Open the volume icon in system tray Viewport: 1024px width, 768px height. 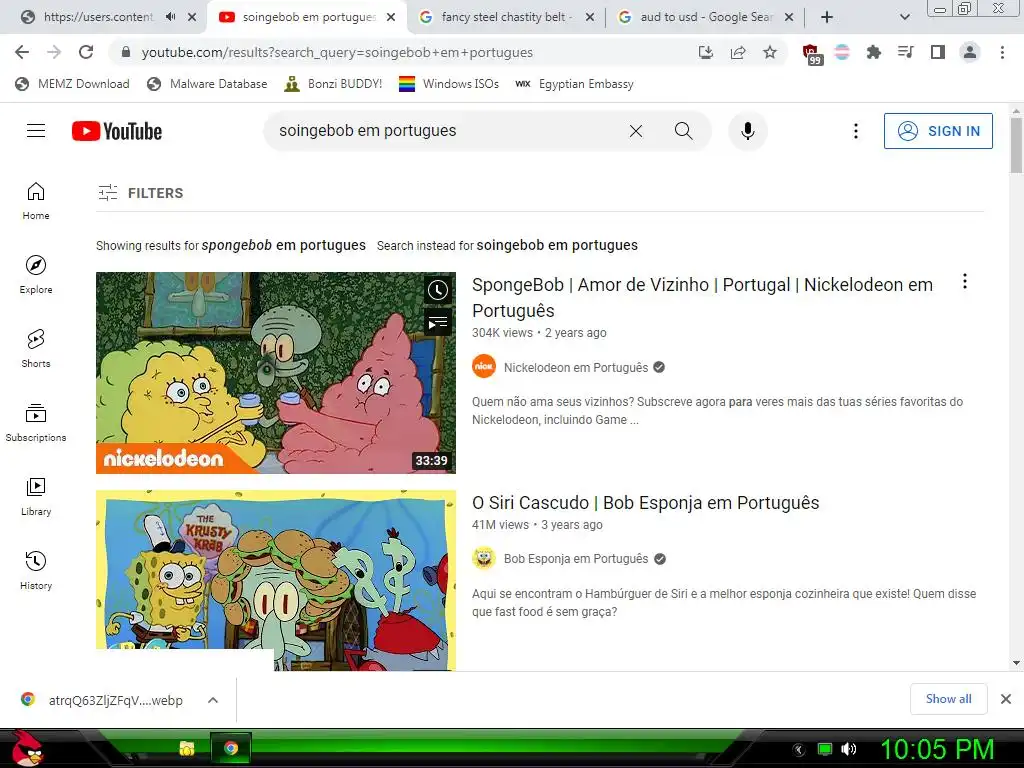pyautogui.click(x=848, y=749)
